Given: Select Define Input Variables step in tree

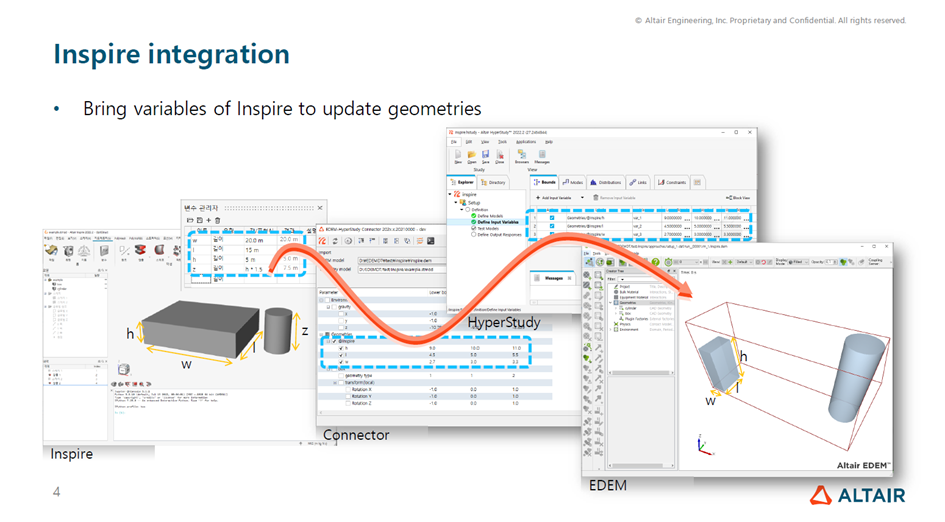Looking at the screenshot, I should point(497,222).
